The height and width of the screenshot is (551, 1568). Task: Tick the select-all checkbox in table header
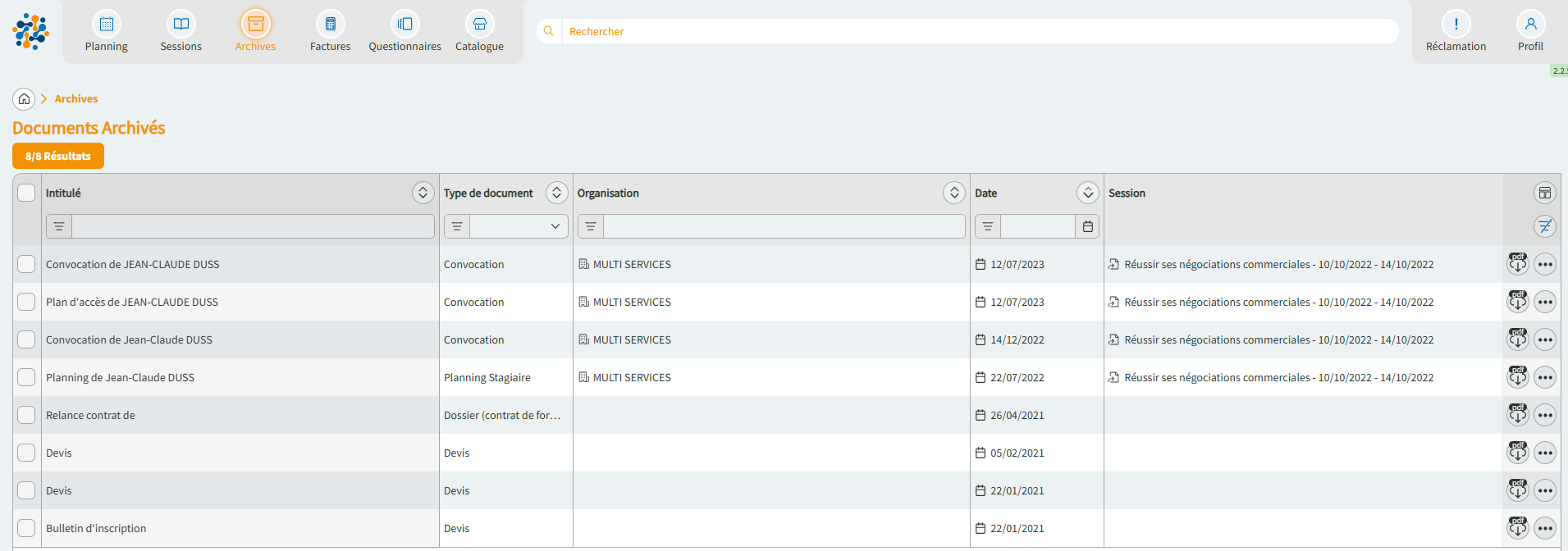[x=26, y=193]
